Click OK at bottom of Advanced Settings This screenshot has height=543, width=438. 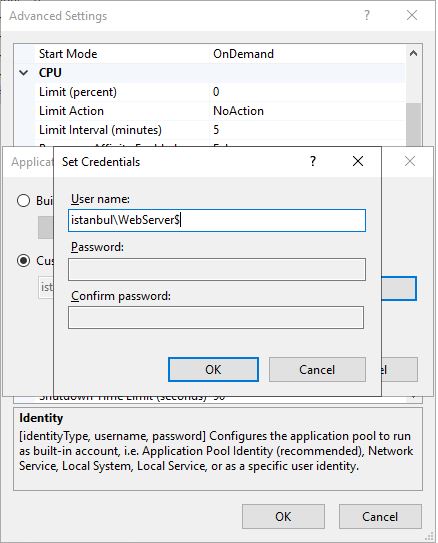point(283,516)
